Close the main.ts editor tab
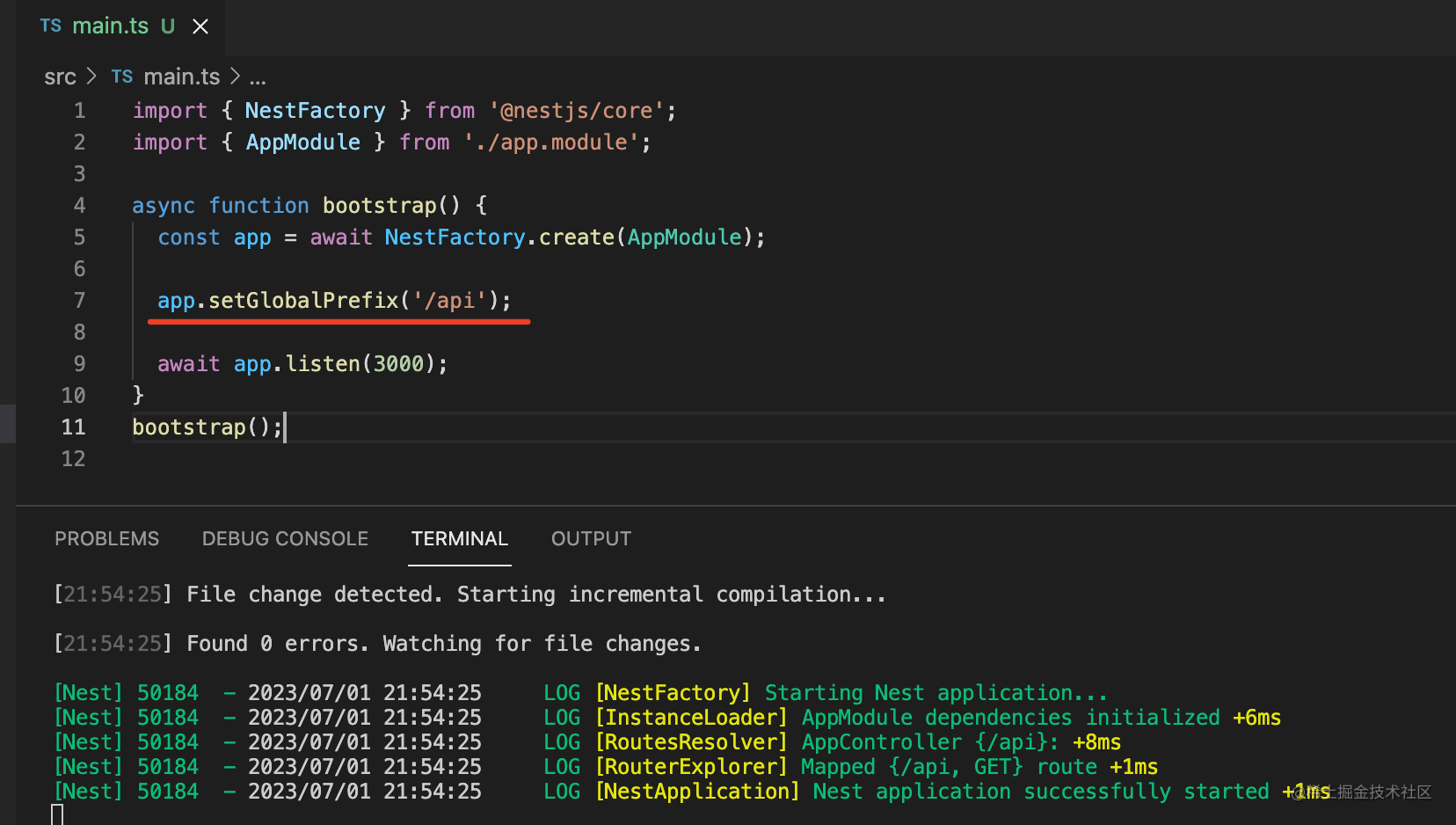This screenshot has width=1456, height=825. pos(200,26)
